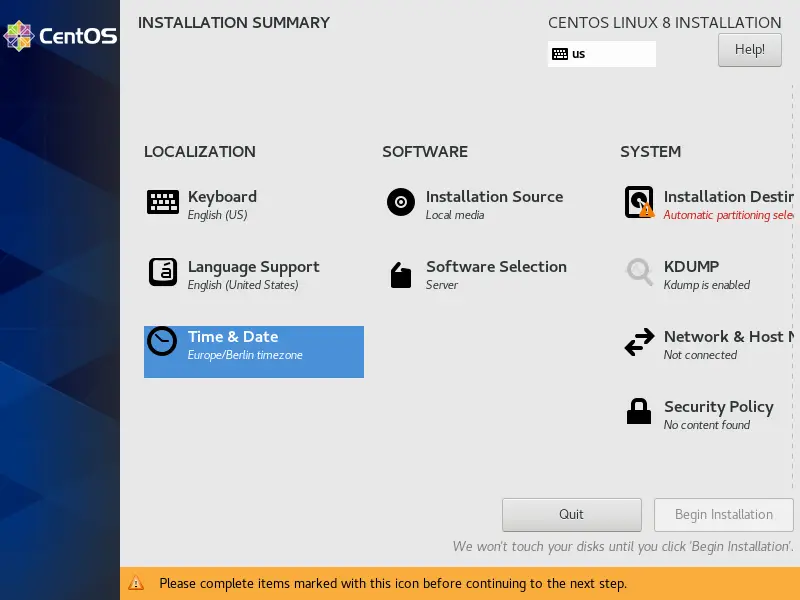This screenshot has width=800, height=600.
Task: Open the Time & Date label
Action: coord(233,337)
